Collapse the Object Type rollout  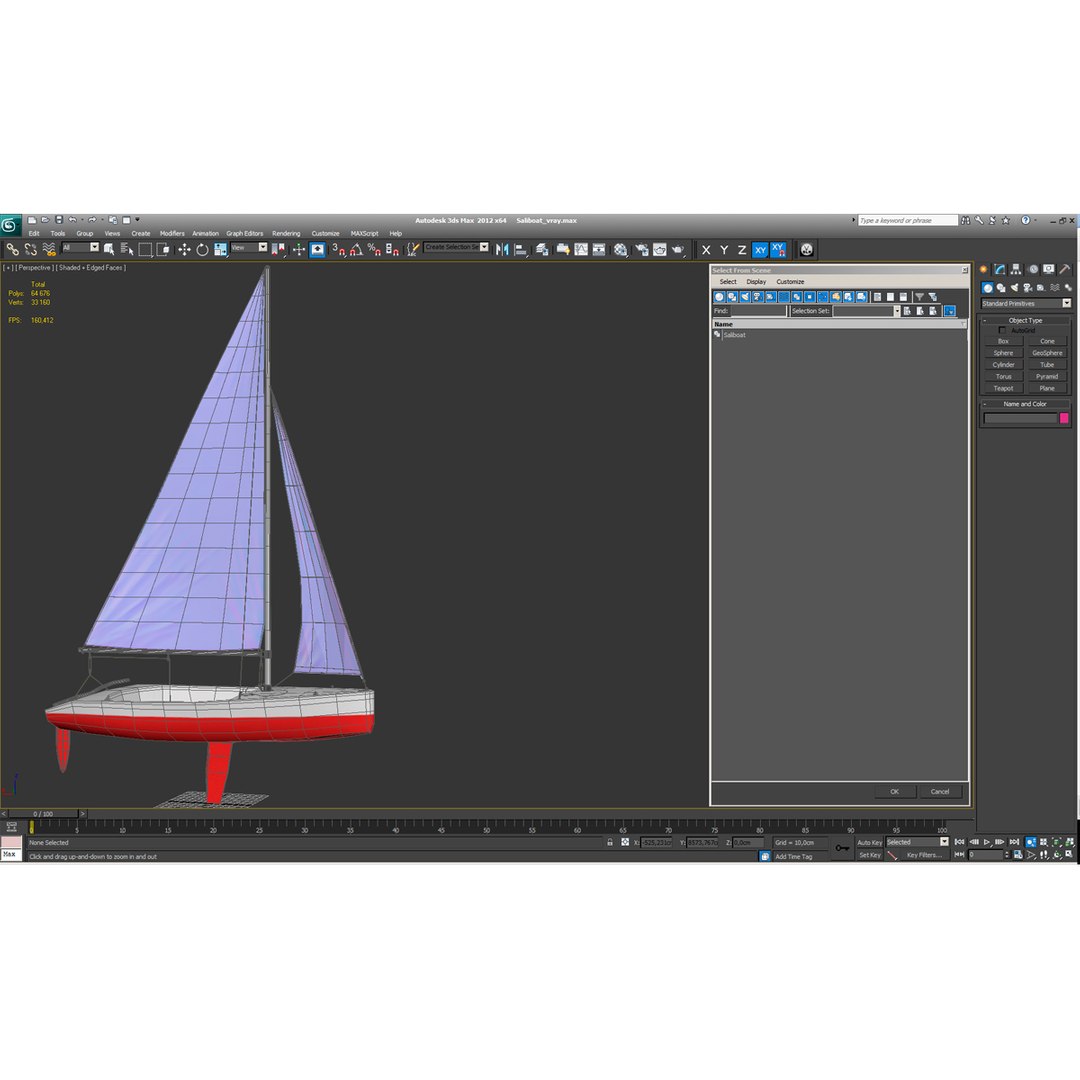point(1025,320)
